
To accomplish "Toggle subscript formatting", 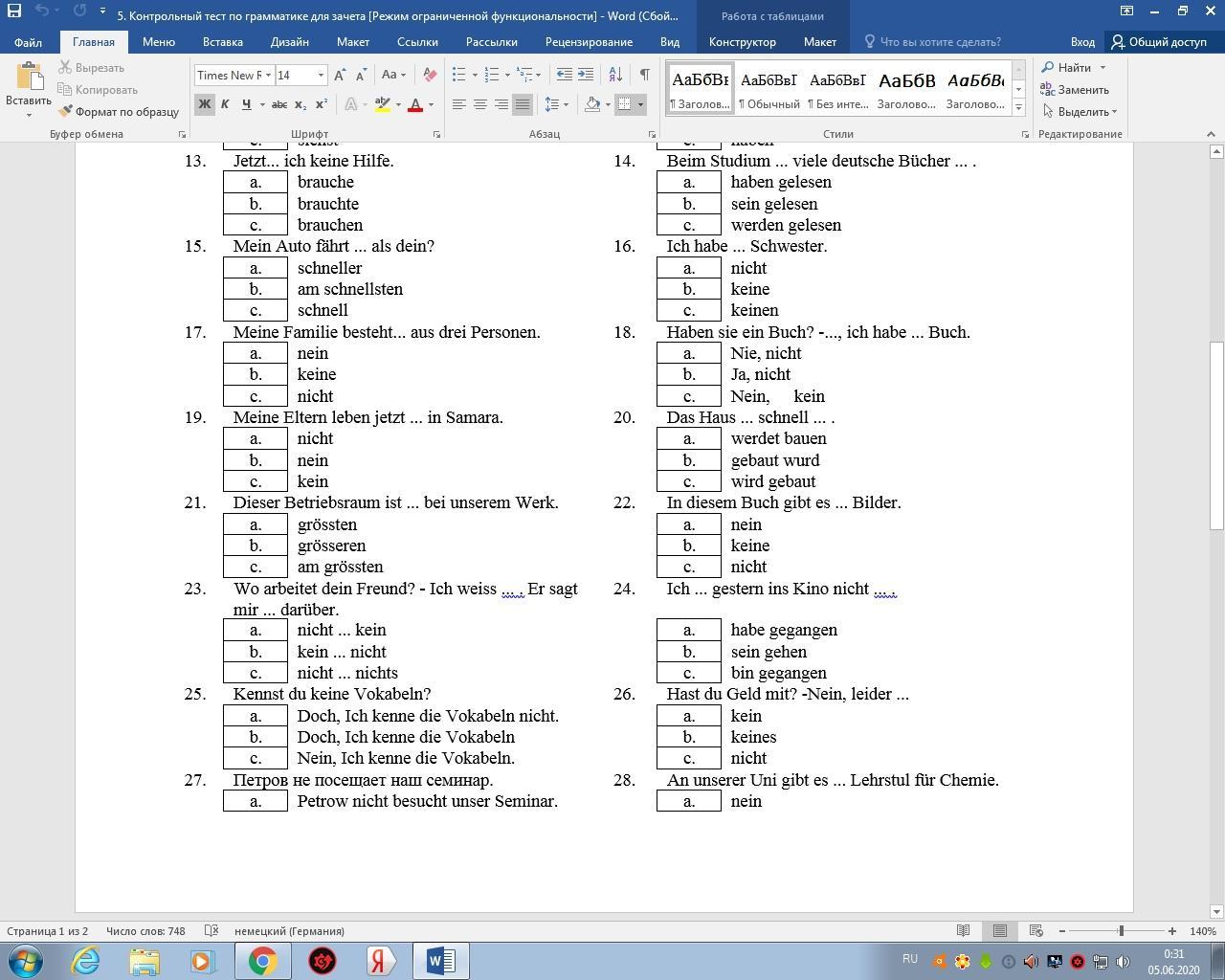I will tap(301, 104).
